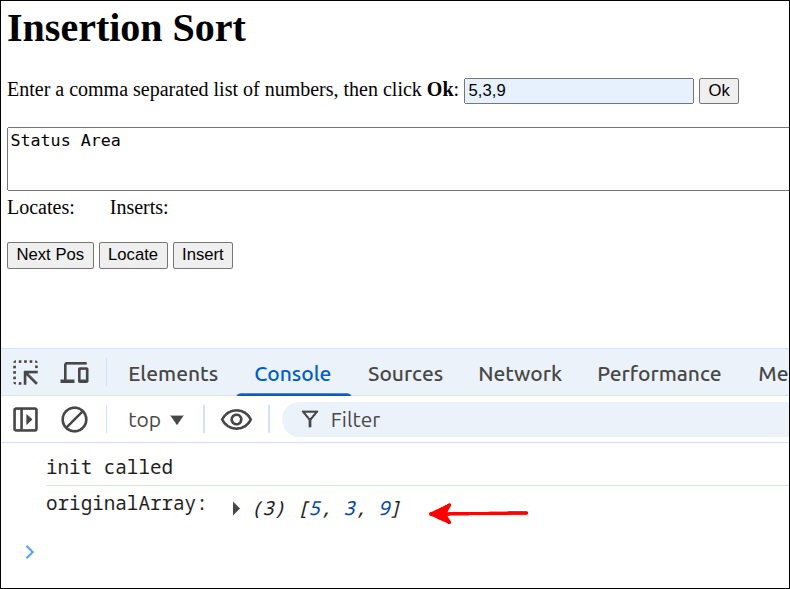Activate the inspect element picker icon
790x589 pixels.
coord(26,374)
